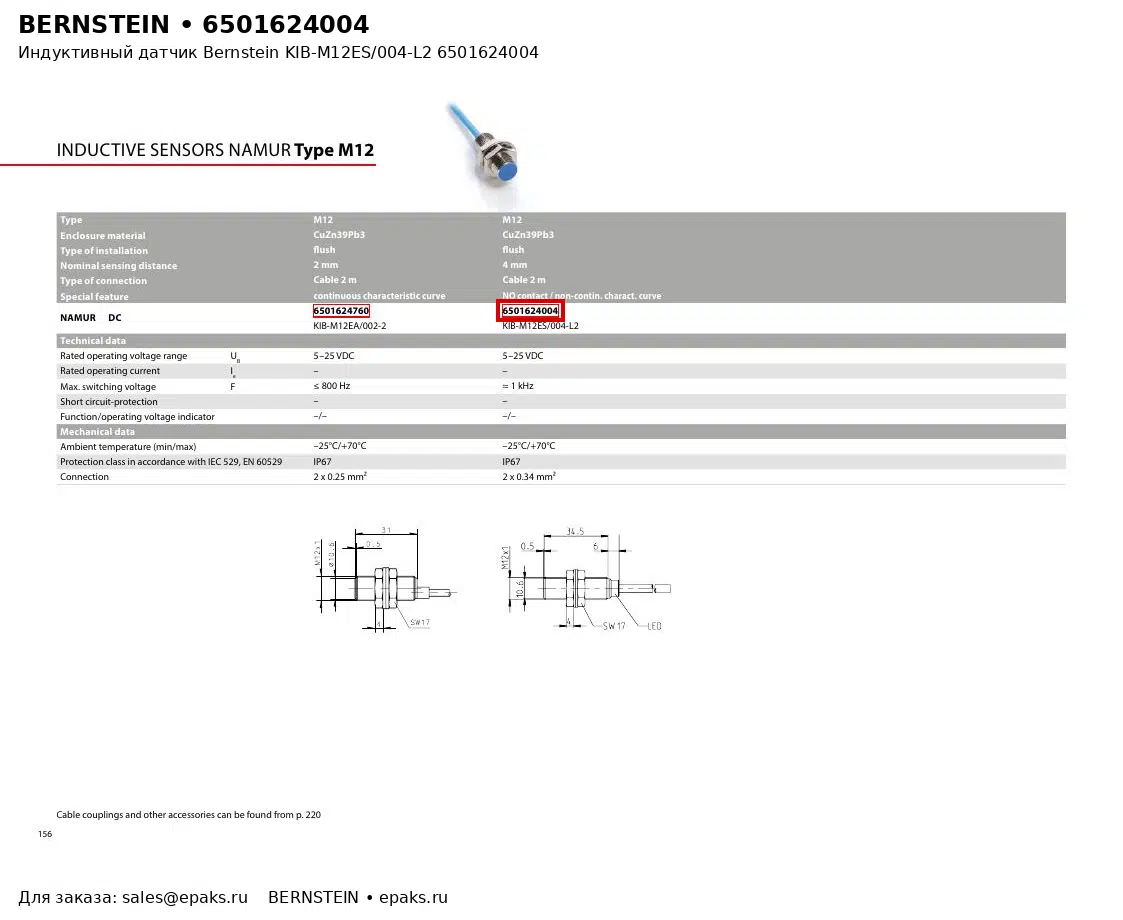The height and width of the screenshot is (920, 1123).
Task: Click the Rated operating current label
Action: coord(110,371)
